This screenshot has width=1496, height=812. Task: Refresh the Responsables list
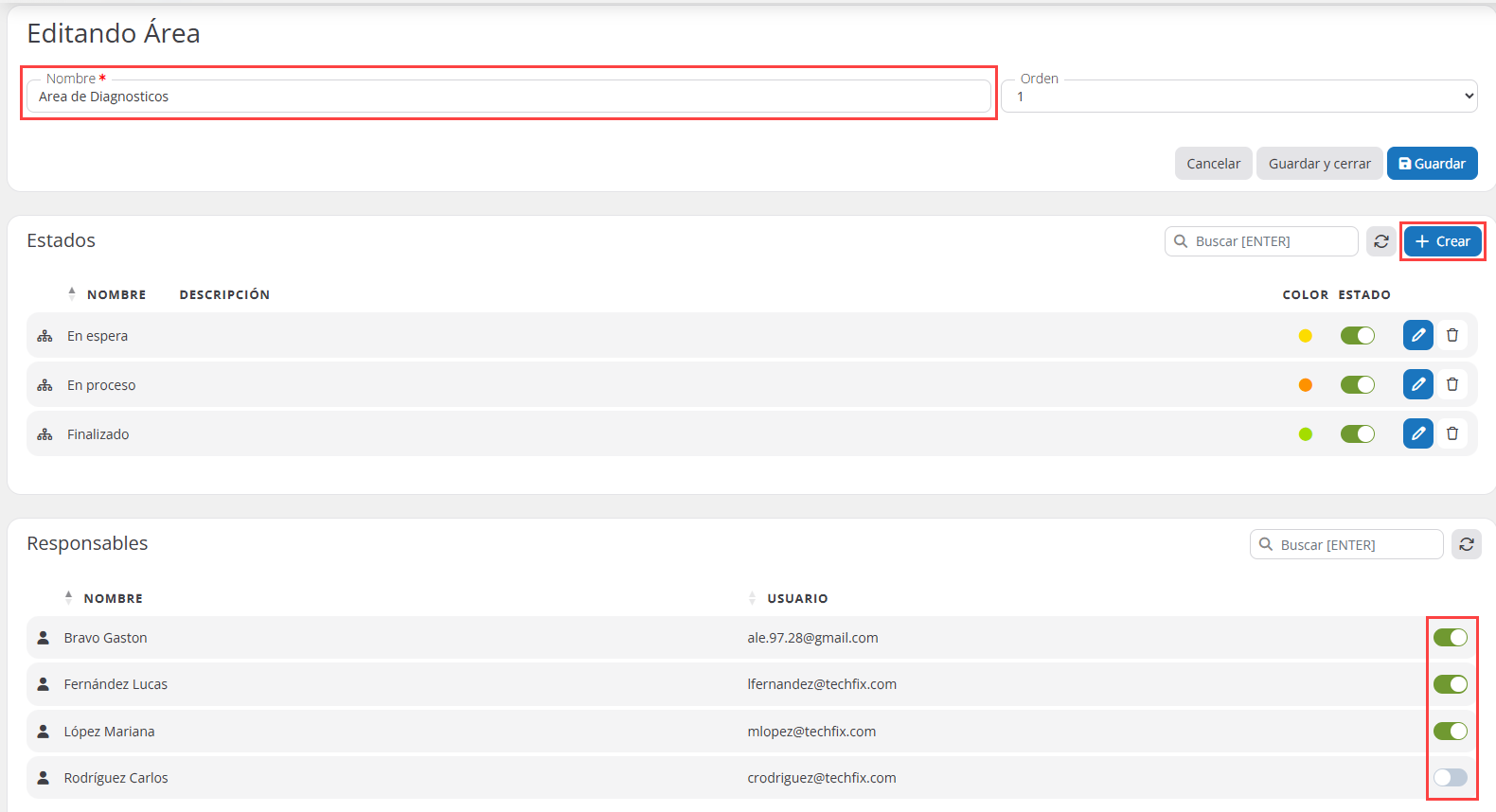pyautogui.click(x=1466, y=544)
